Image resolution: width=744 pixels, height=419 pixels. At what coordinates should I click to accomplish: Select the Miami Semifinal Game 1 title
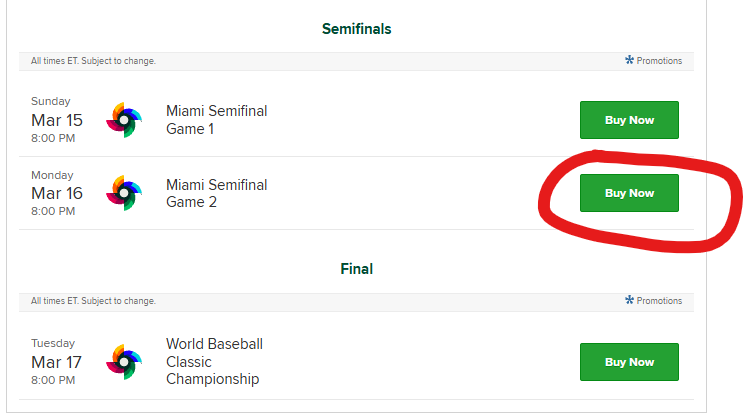pos(217,120)
